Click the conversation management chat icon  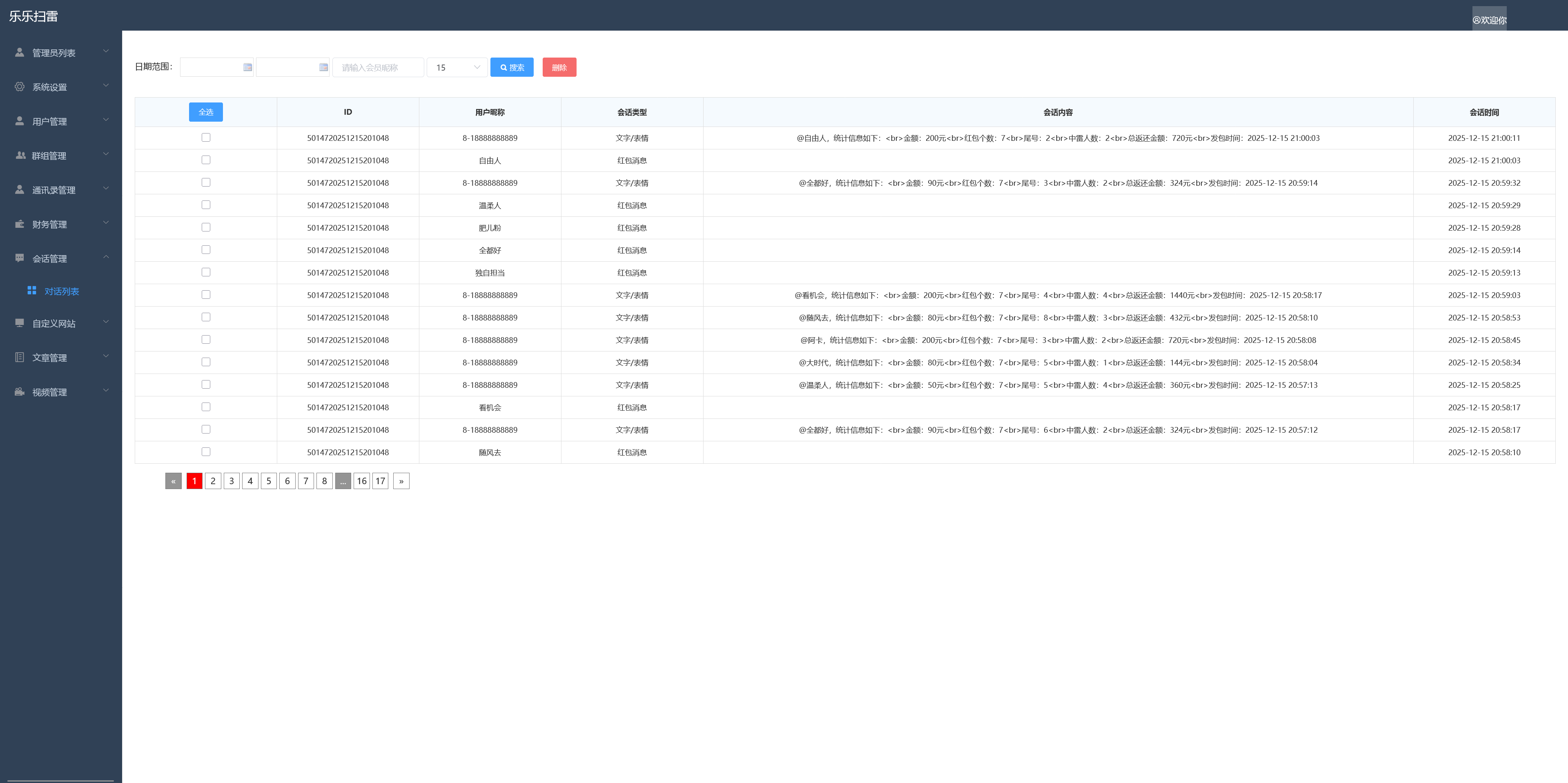20,258
